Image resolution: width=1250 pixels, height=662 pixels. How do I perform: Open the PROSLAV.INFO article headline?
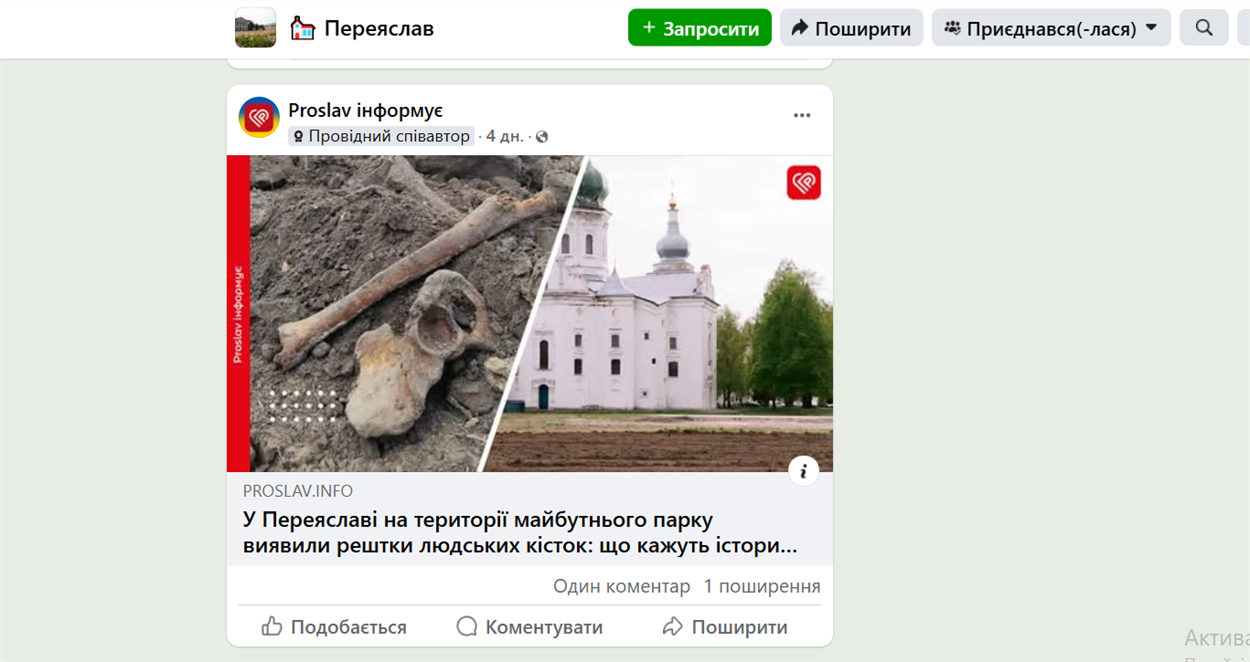coord(520,533)
